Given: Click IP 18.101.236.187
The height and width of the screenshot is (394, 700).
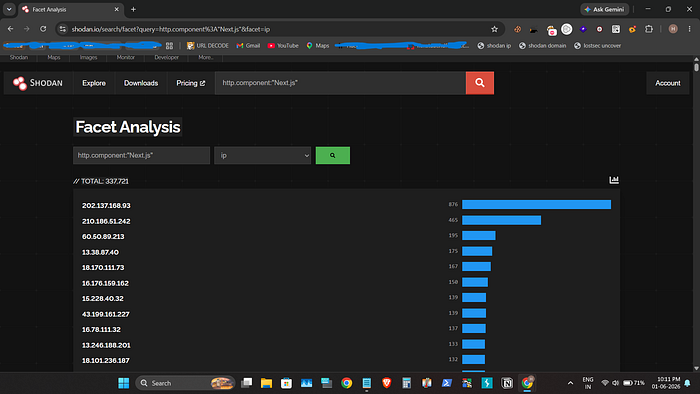Looking at the screenshot, I should click(x=106, y=361).
